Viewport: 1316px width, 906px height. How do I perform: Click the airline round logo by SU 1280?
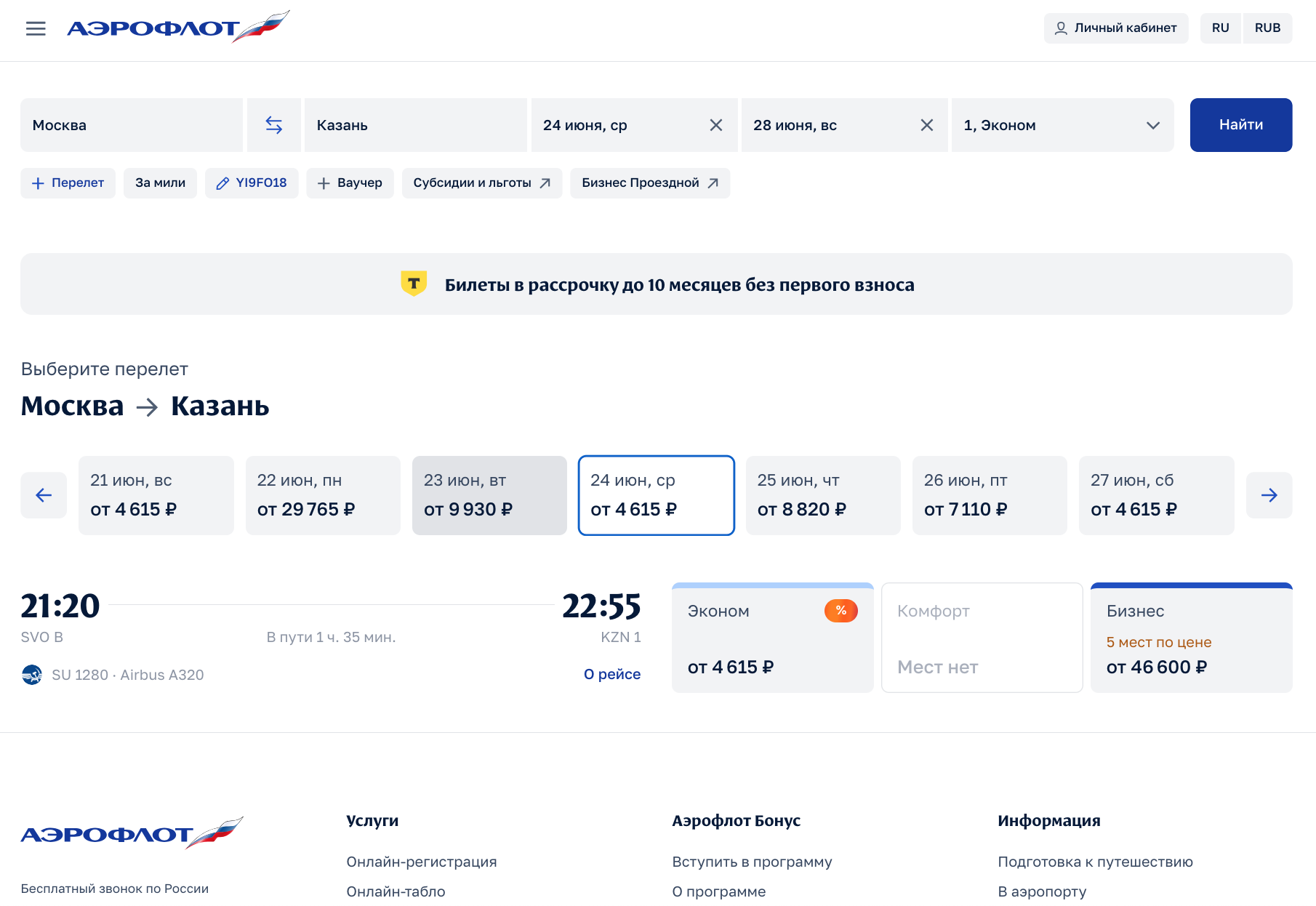(x=32, y=675)
